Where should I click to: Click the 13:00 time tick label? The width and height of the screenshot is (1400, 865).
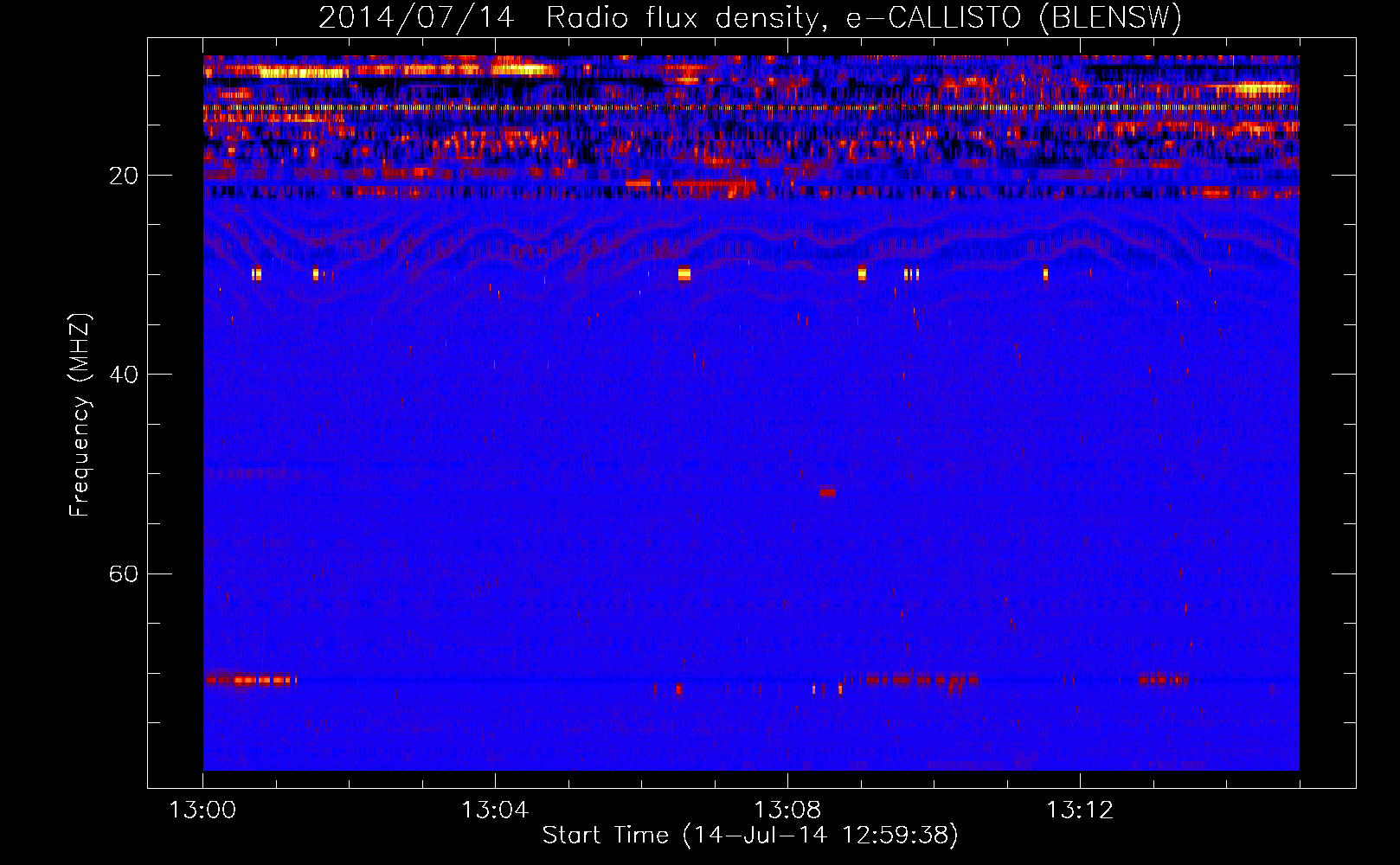202,811
